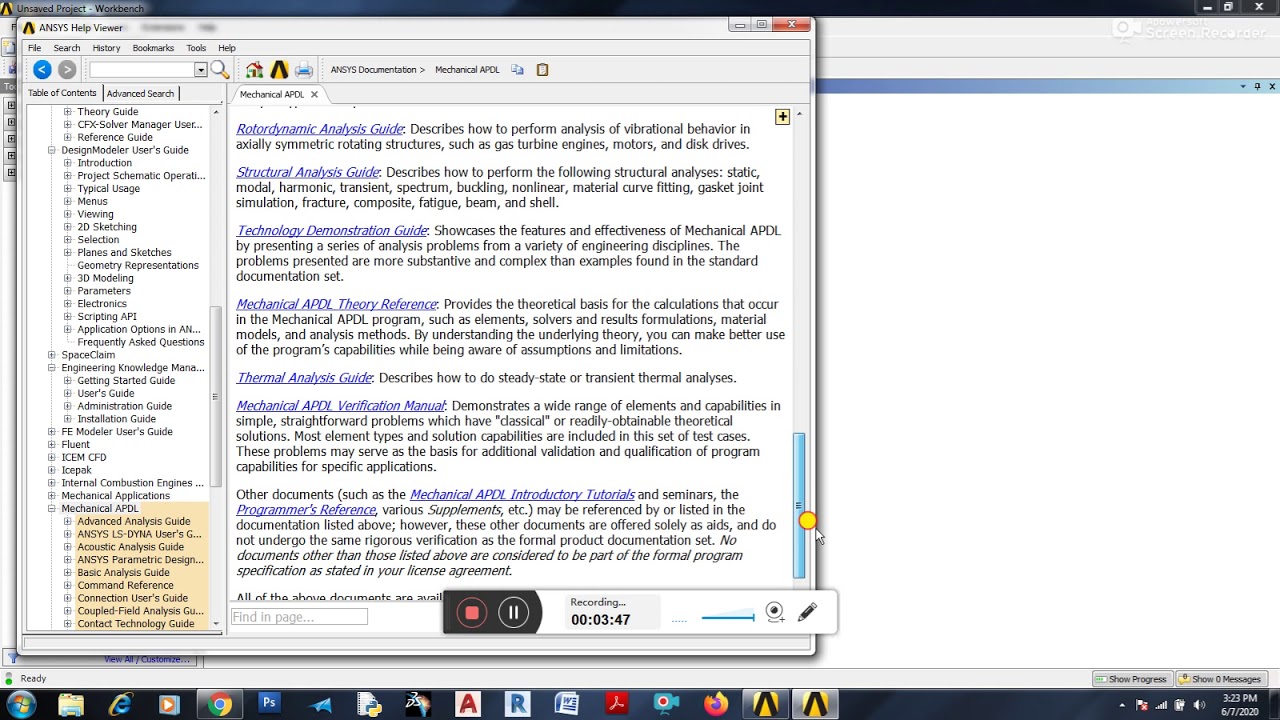The height and width of the screenshot is (720, 1280).
Task: Open Microsoft Word from the taskbar
Action: click(x=566, y=704)
